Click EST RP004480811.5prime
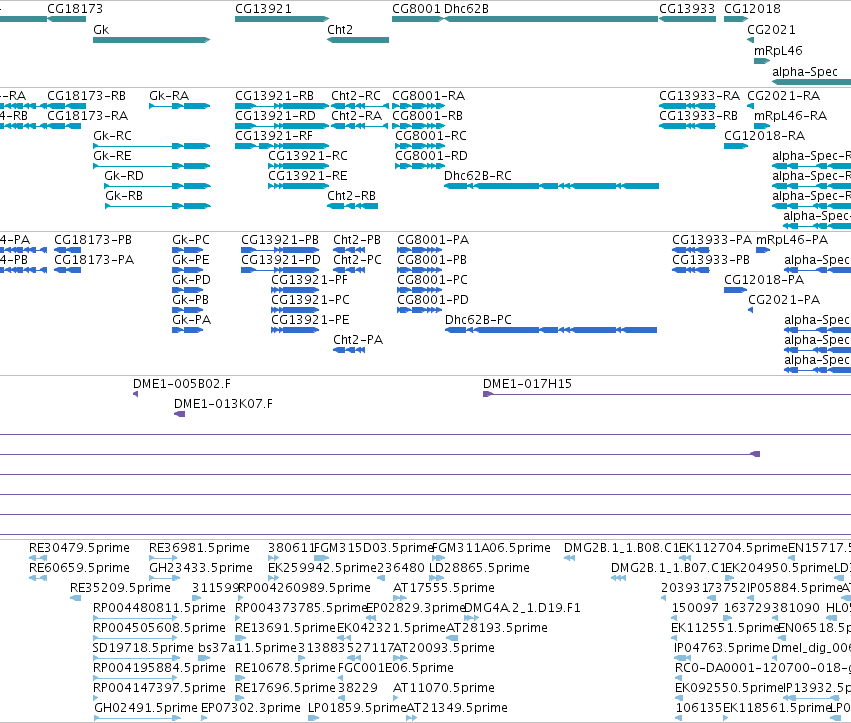This screenshot has width=851, height=723. pos(135,619)
